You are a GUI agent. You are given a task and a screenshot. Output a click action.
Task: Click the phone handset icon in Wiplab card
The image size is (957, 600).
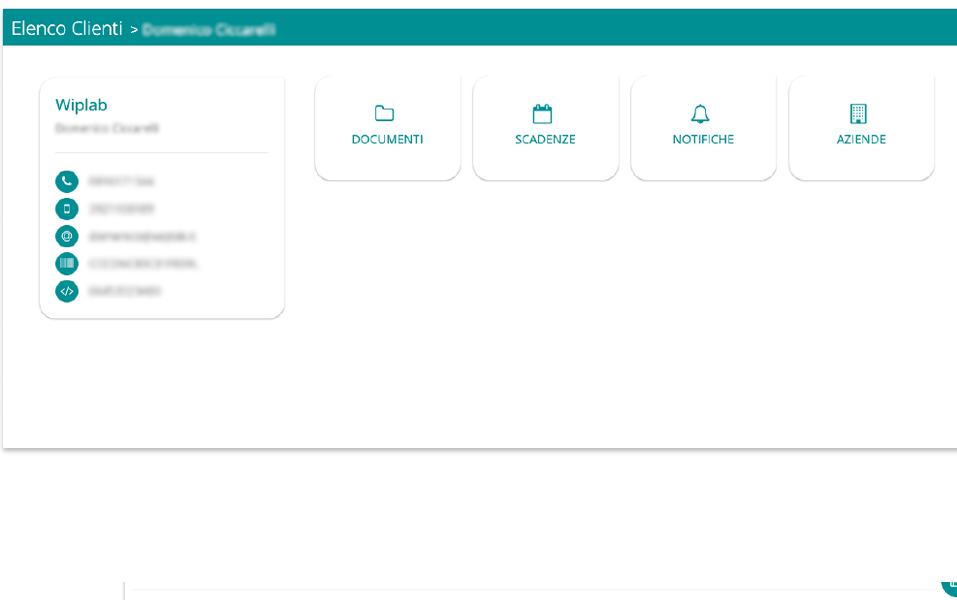[67, 181]
